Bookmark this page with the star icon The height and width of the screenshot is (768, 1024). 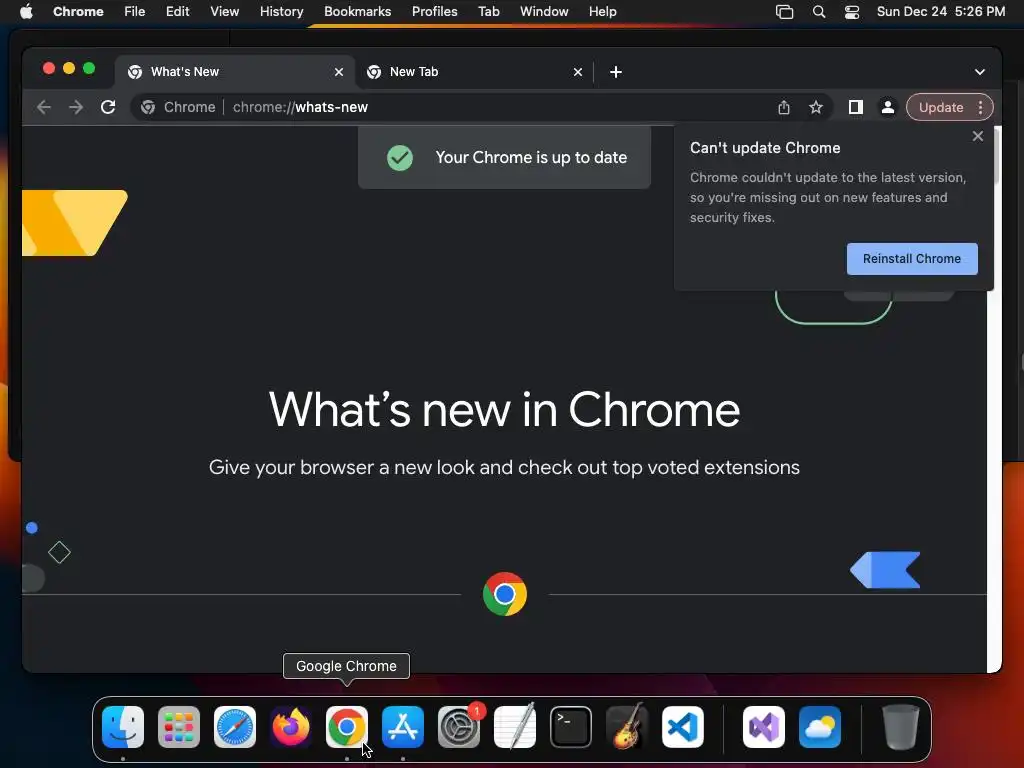point(816,107)
